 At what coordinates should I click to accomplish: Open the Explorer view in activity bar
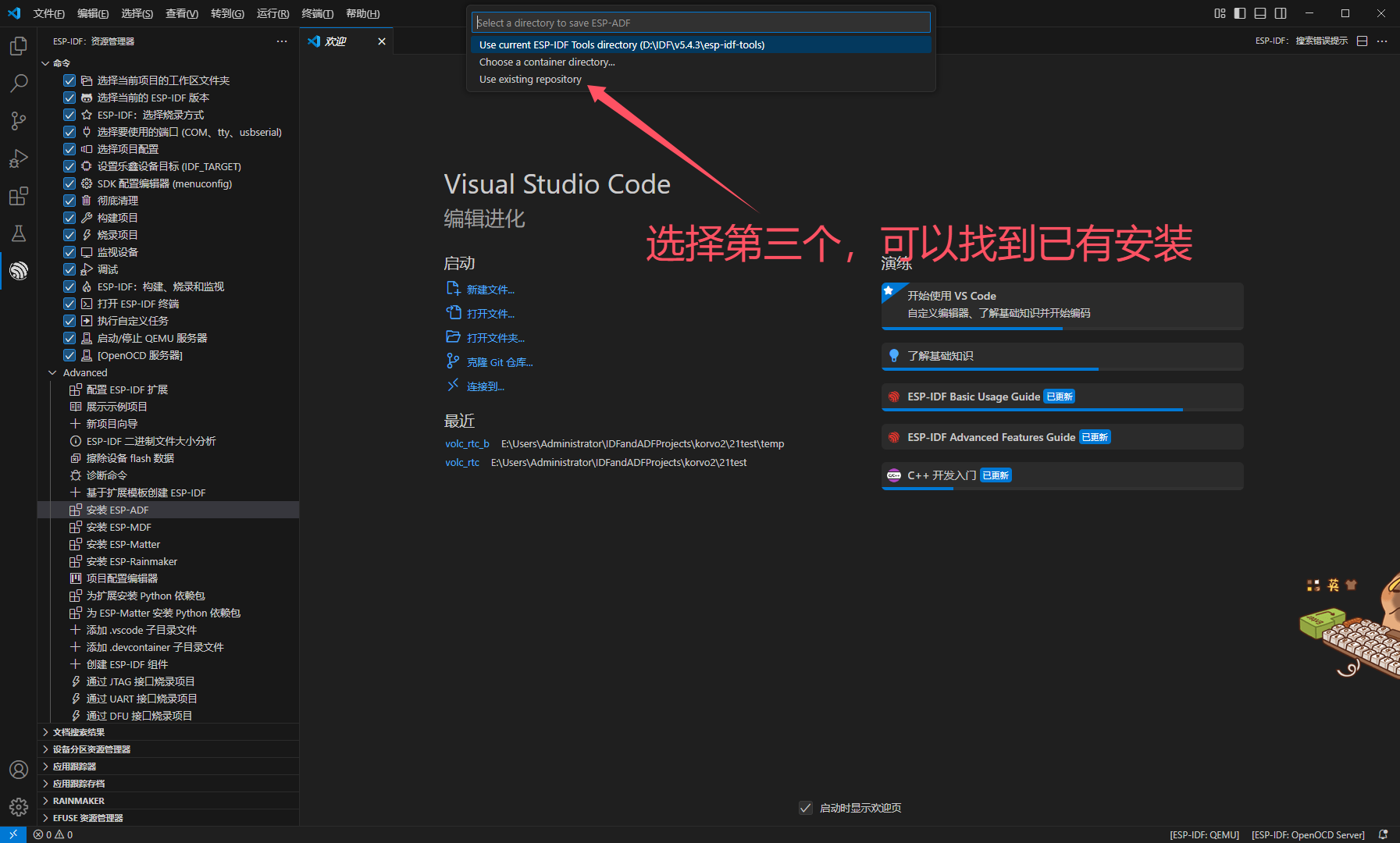click(x=19, y=47)
